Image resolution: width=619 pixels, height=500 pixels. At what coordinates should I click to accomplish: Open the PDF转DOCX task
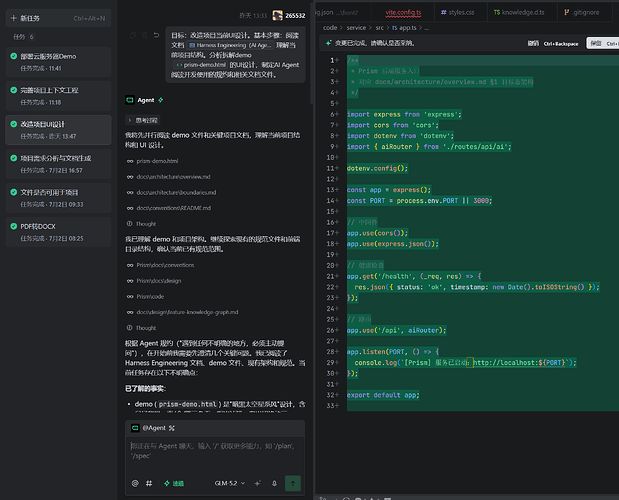click(x=58, y=232)
